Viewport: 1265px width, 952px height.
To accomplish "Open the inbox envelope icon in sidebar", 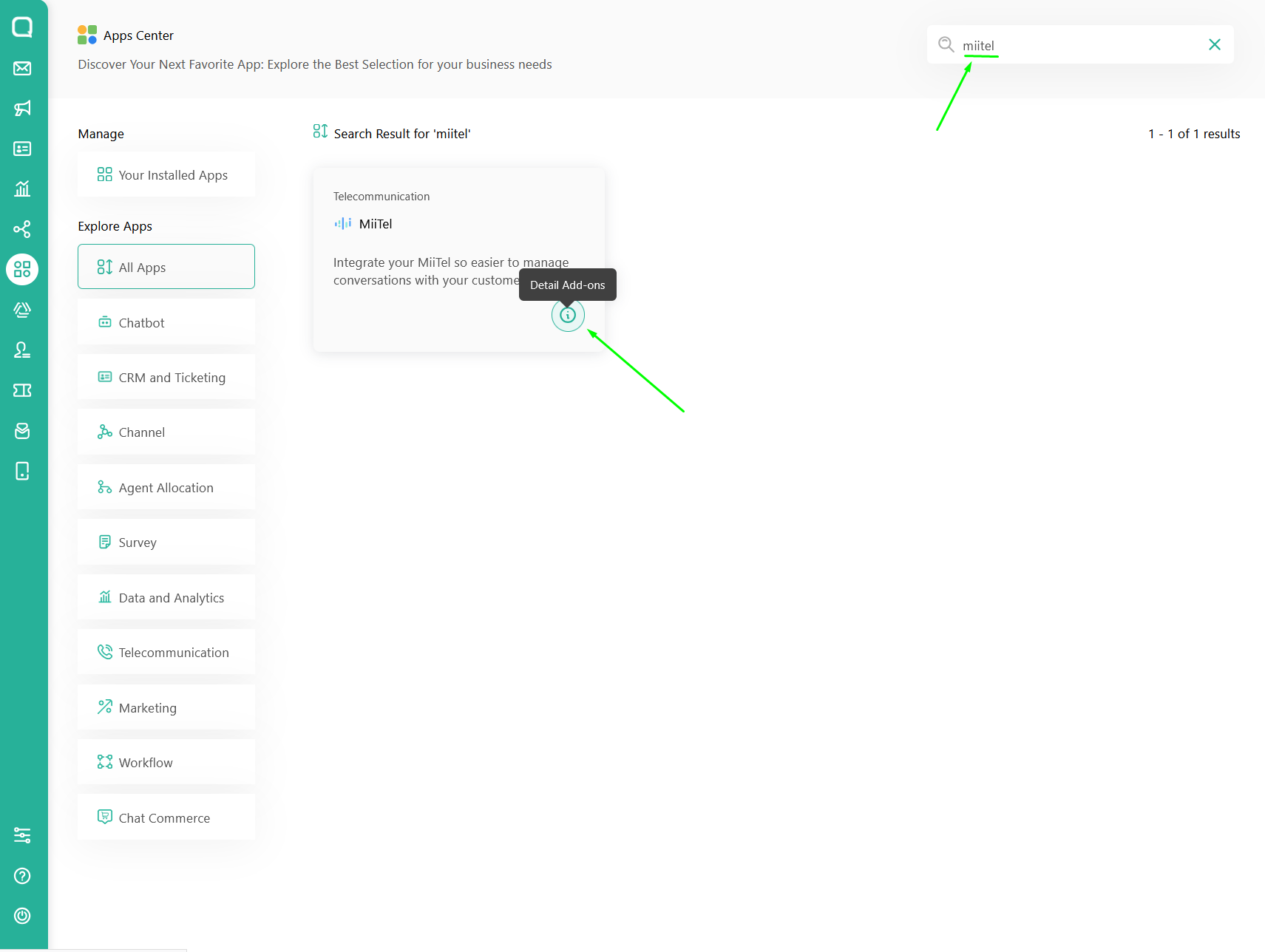I will 22,69.
